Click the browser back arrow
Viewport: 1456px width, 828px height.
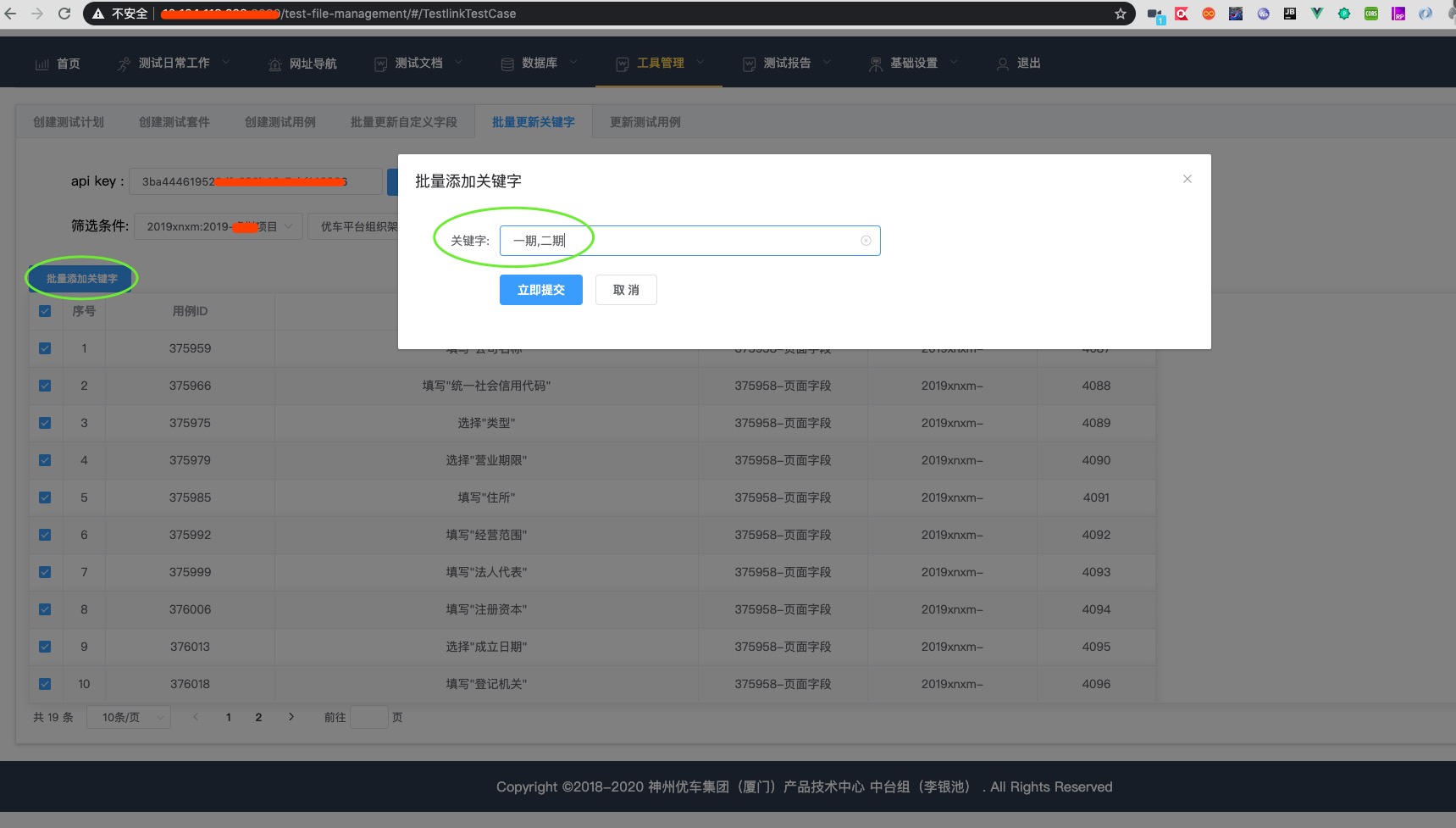tap(11, 14)
